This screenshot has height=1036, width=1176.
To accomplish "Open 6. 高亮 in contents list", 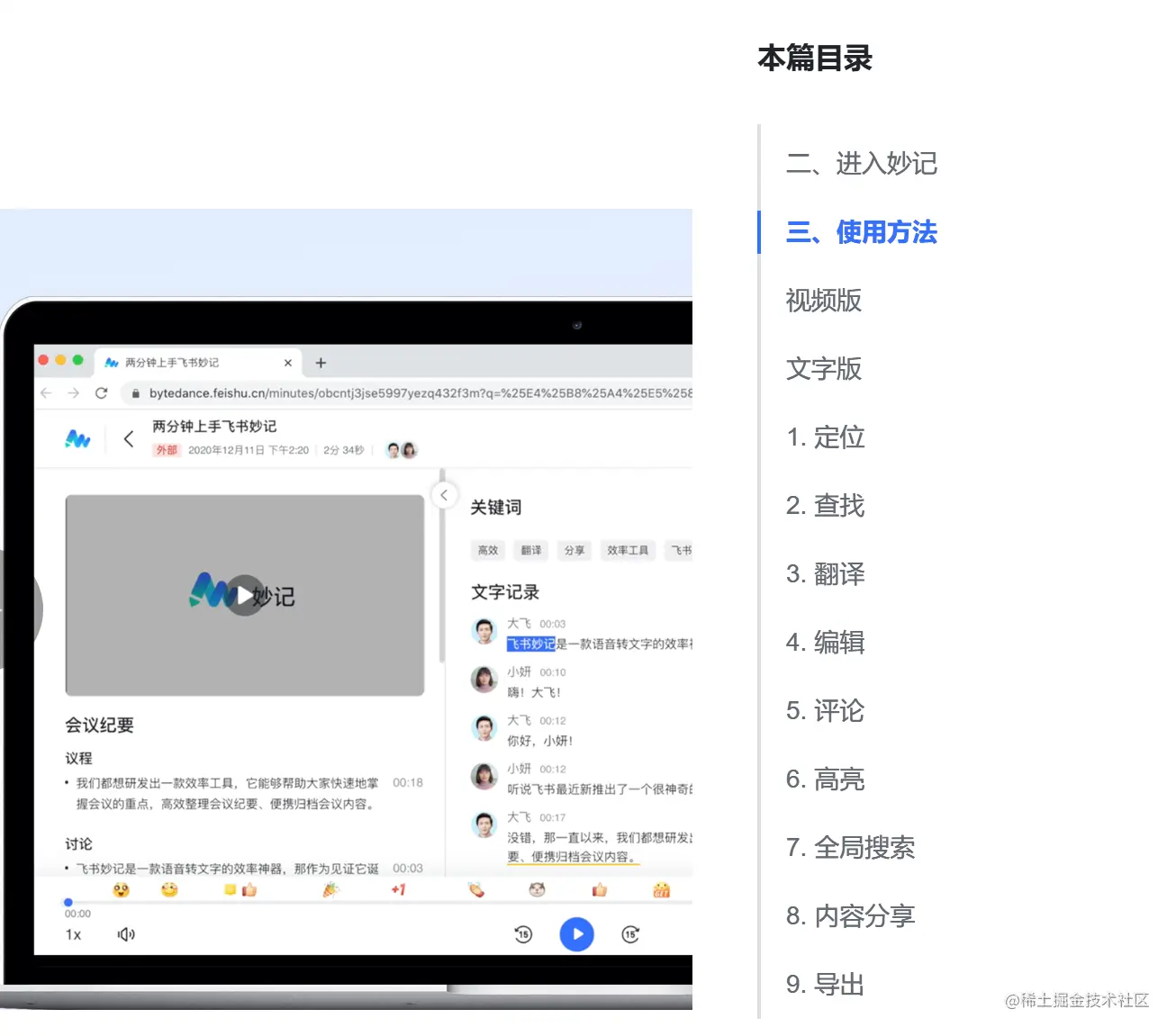I will coord(826,779).
